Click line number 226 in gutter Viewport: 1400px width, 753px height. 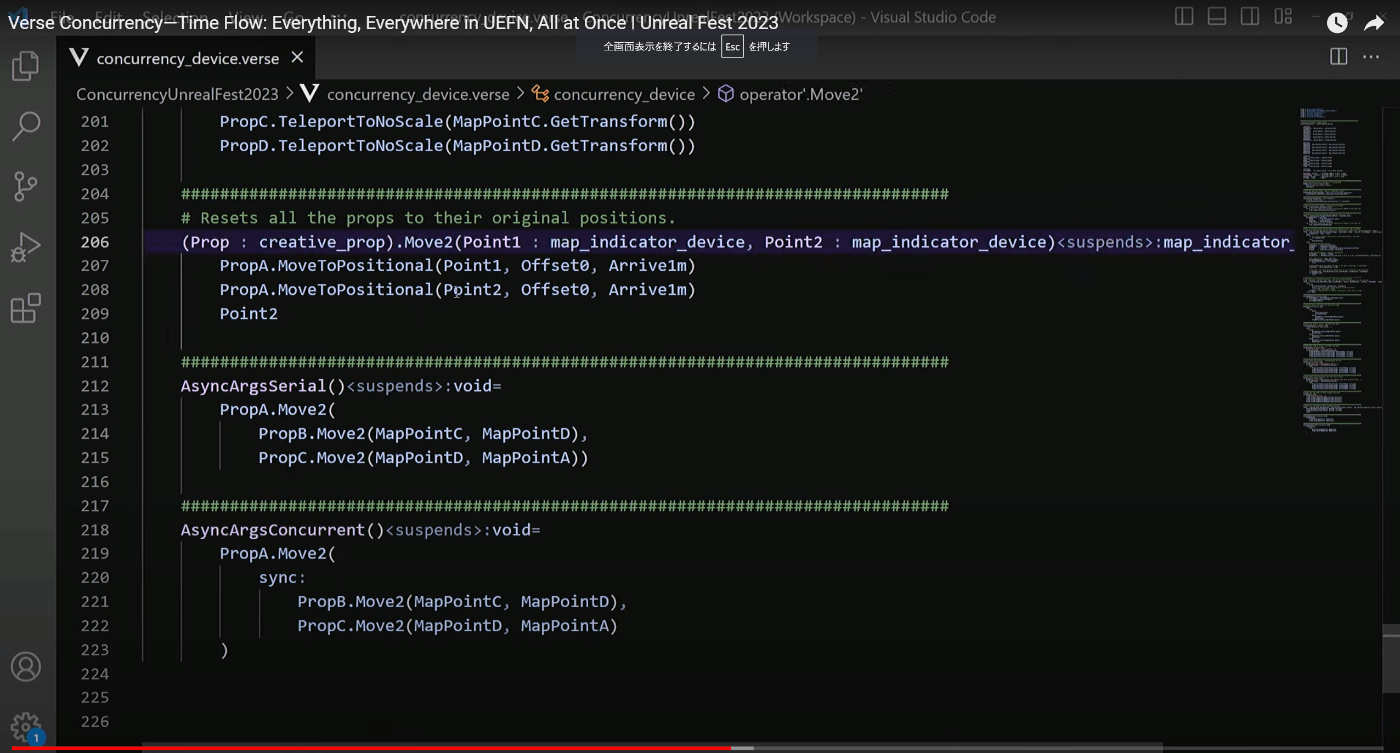[95, 722]
